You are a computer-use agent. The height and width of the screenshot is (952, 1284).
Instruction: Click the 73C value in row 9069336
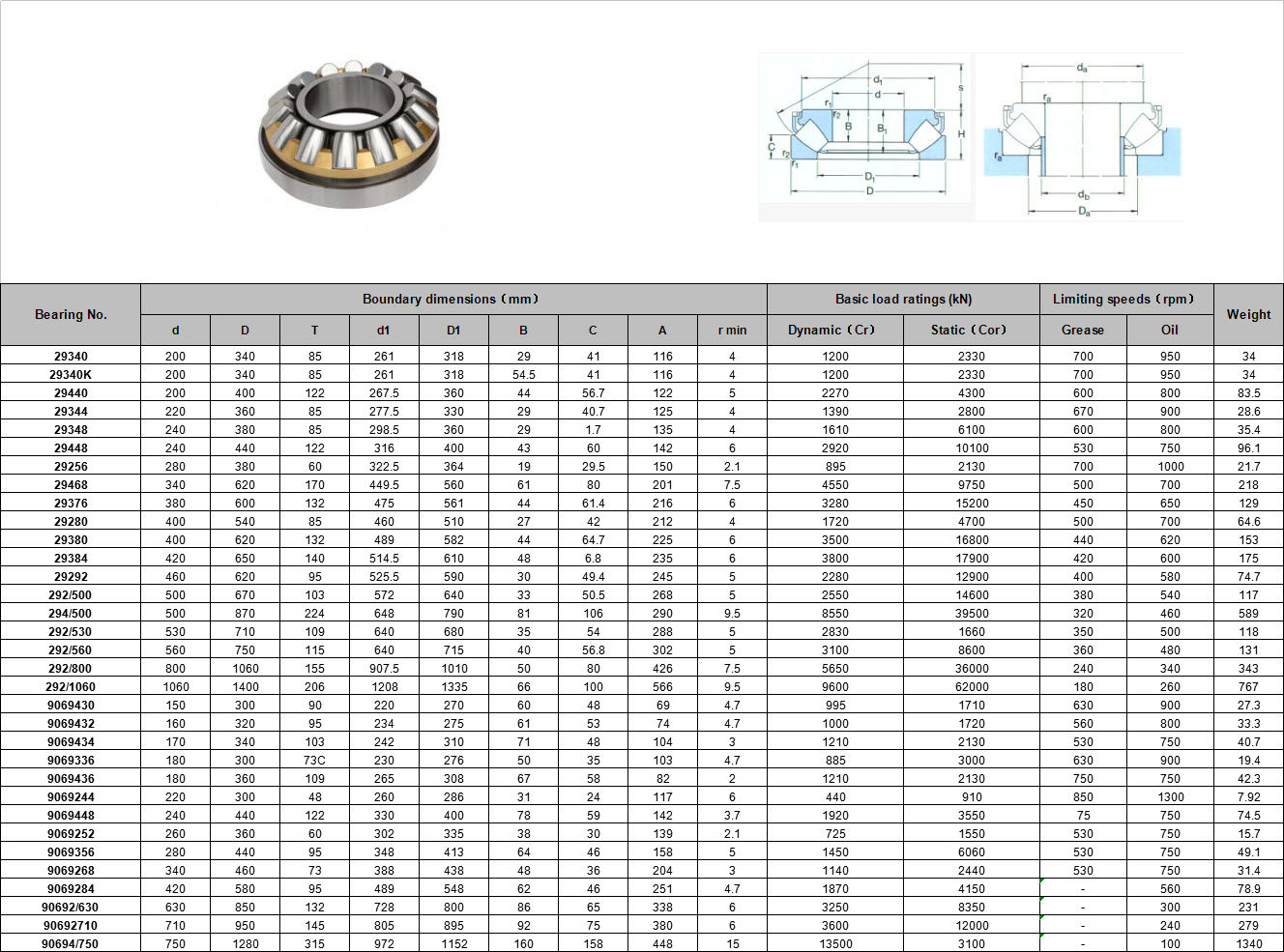314,761
